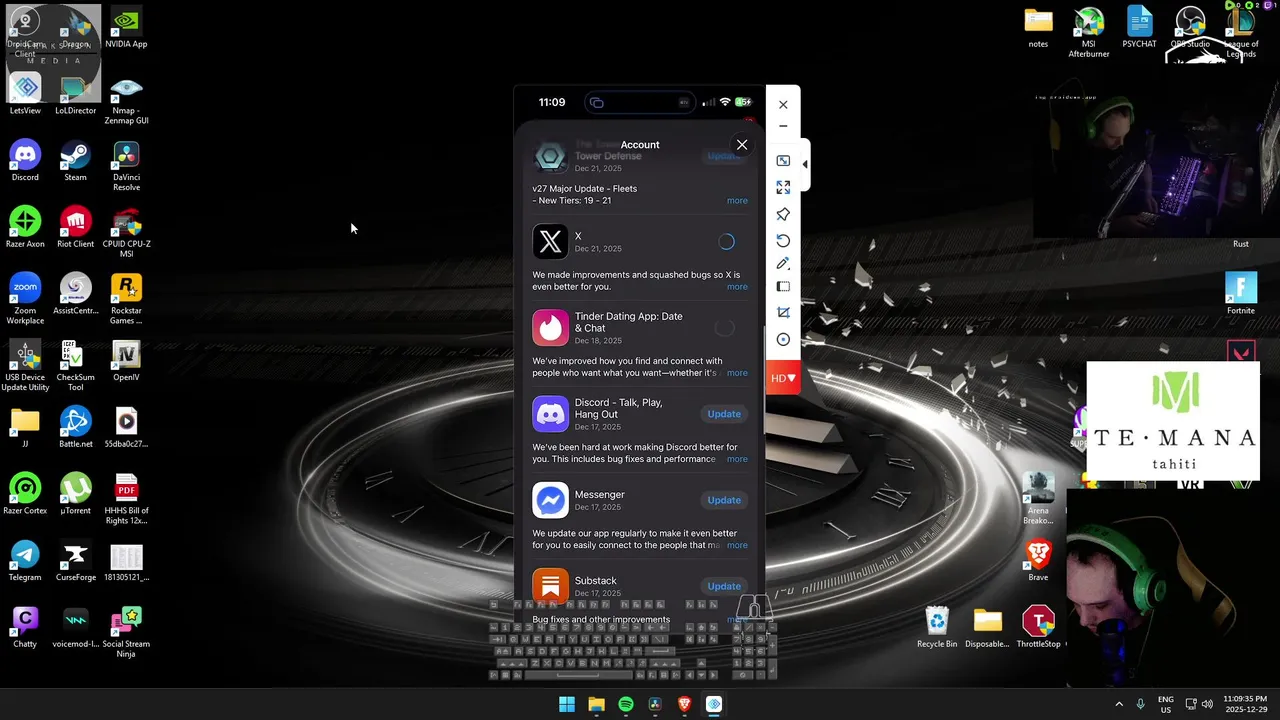Open NVIDIA App desktop shortcut
The width and height of the screenshot is (1280, 720).
pos(126,28)
